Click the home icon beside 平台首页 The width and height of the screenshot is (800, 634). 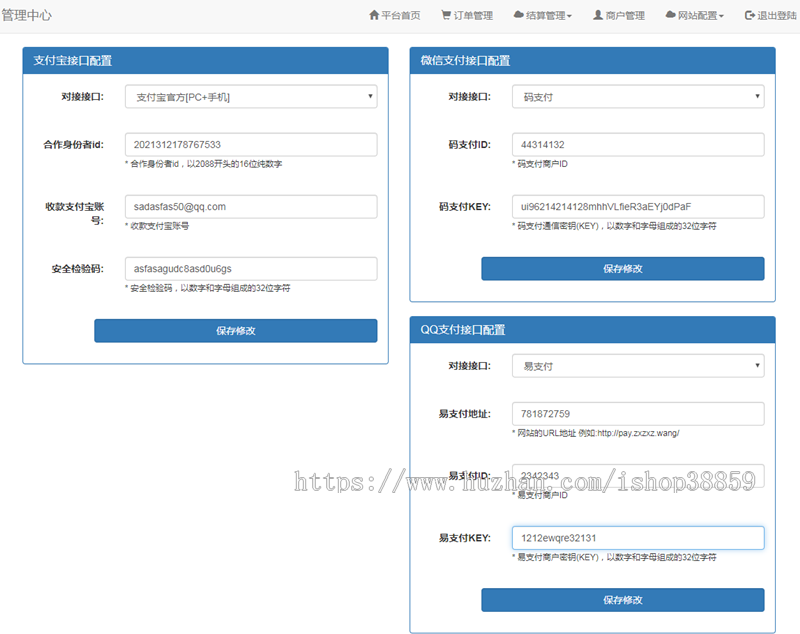tap(374, 15)
